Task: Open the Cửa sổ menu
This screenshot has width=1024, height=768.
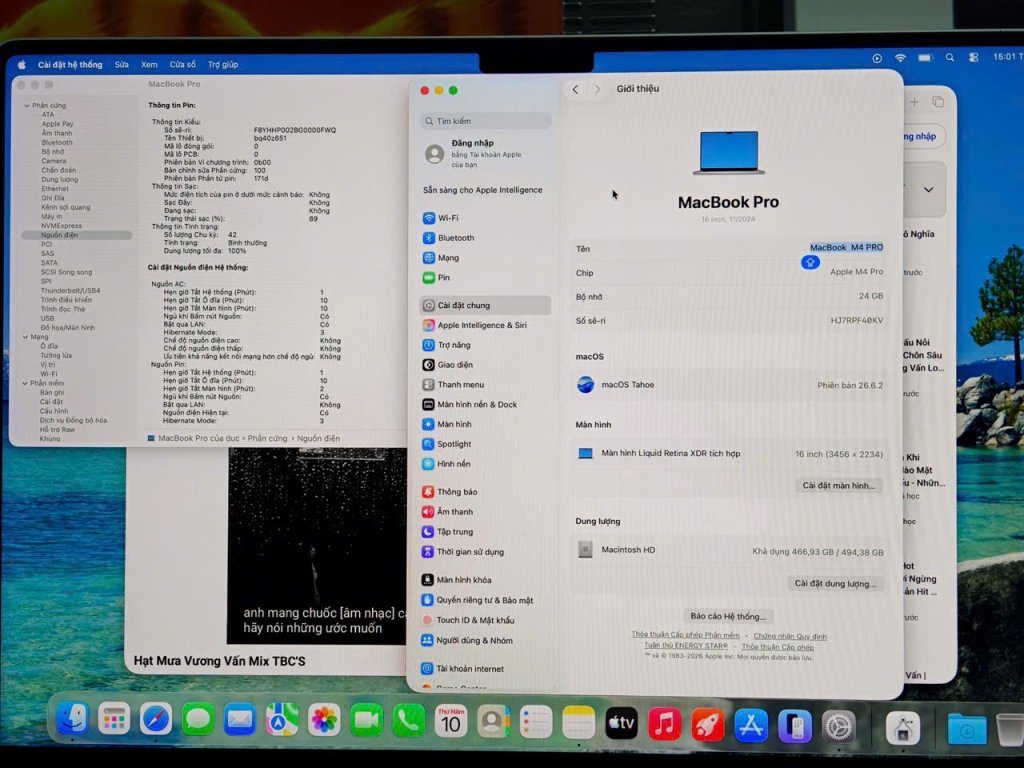Action: (x=183, y=65)
